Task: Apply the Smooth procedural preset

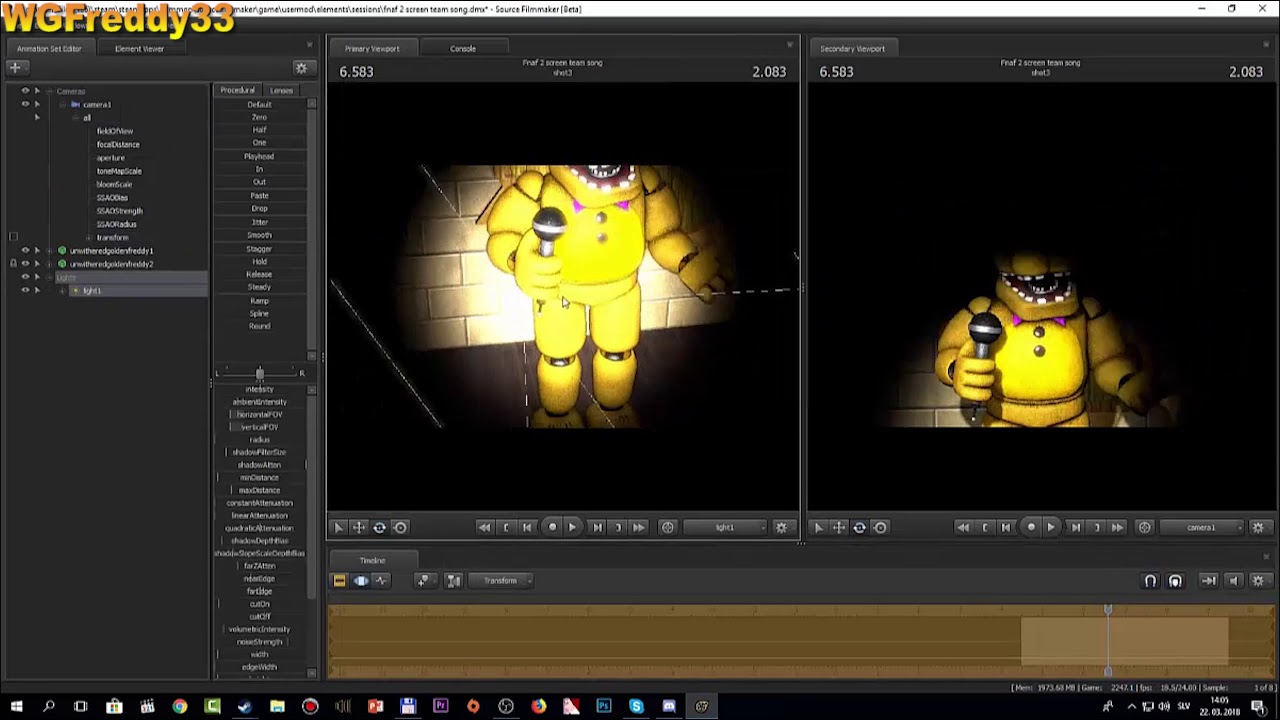Action: pos(259,235)
